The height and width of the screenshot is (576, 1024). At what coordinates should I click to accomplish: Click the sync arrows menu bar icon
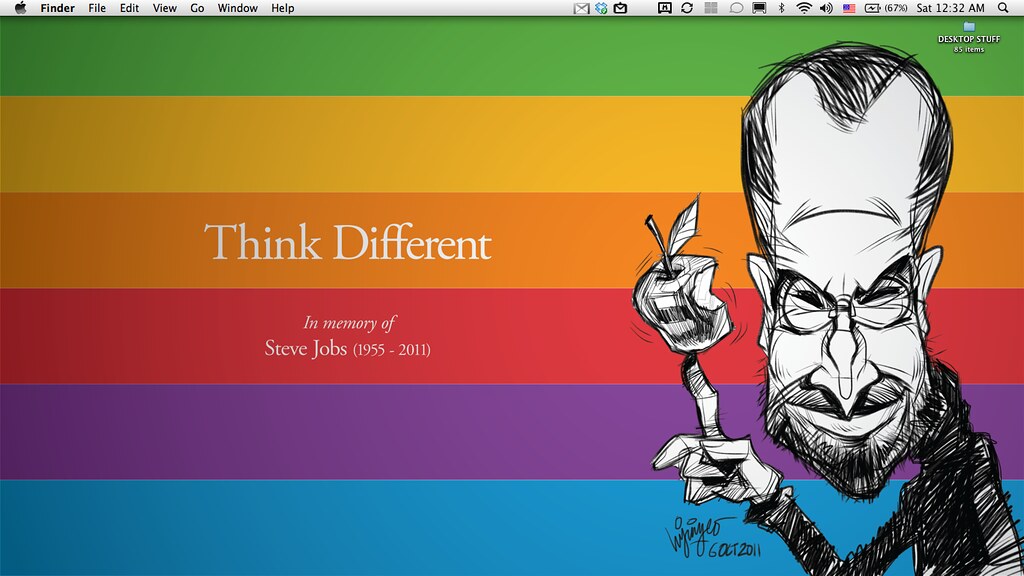point(687,8)
